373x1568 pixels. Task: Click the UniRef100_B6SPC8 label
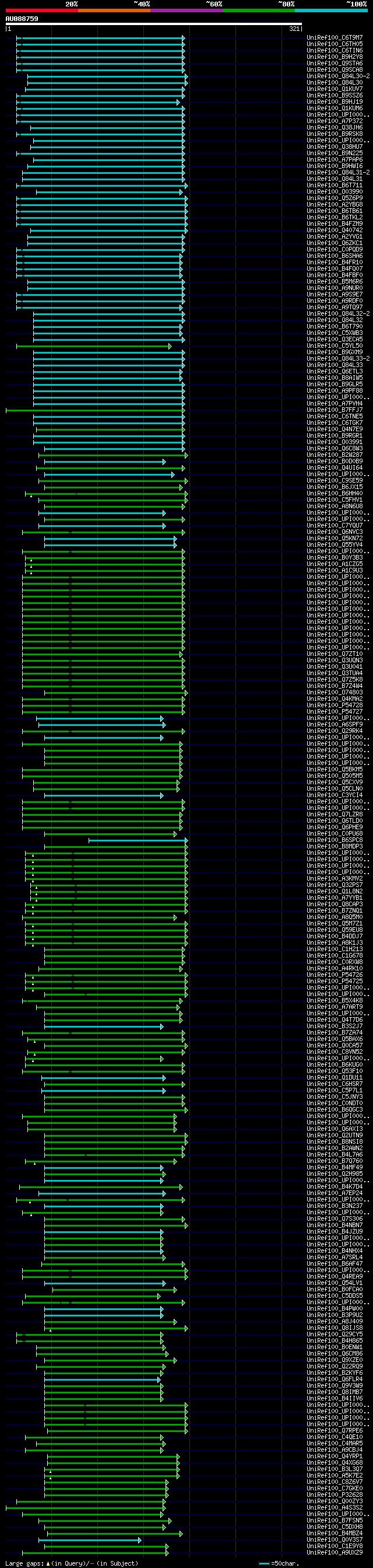[335, 840]
